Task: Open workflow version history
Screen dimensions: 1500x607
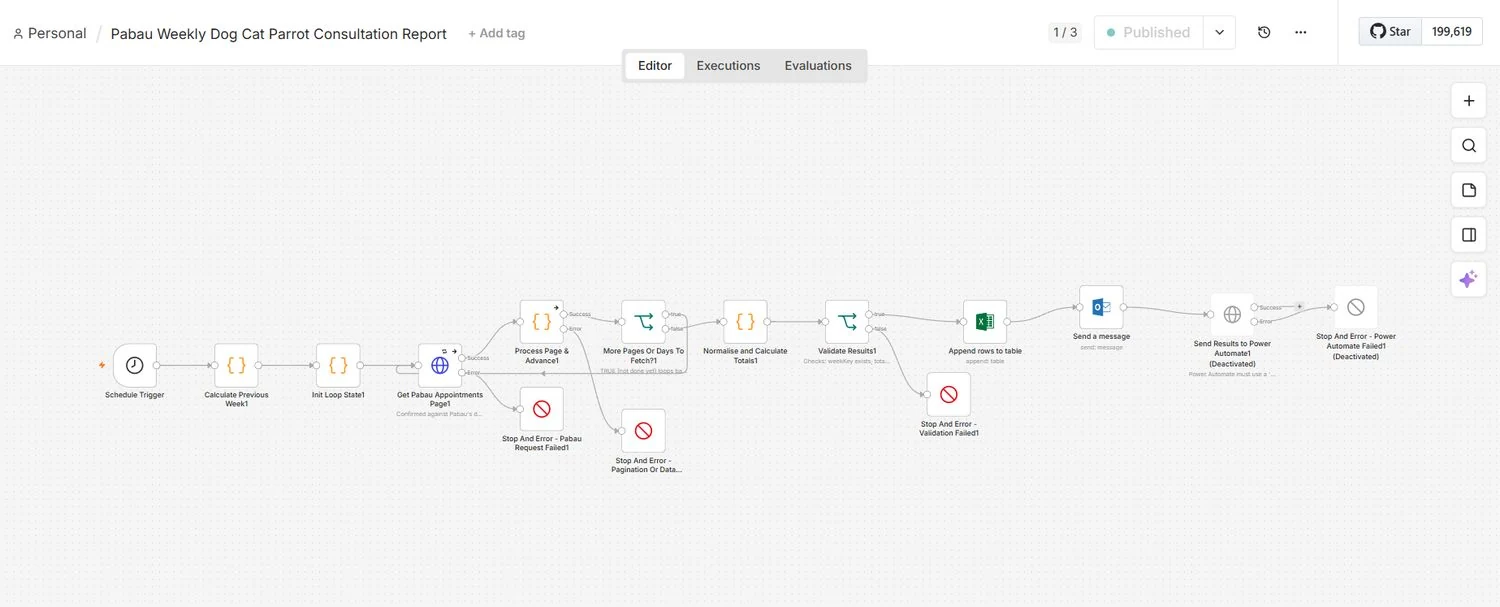Action: (x=1264, y=32)
